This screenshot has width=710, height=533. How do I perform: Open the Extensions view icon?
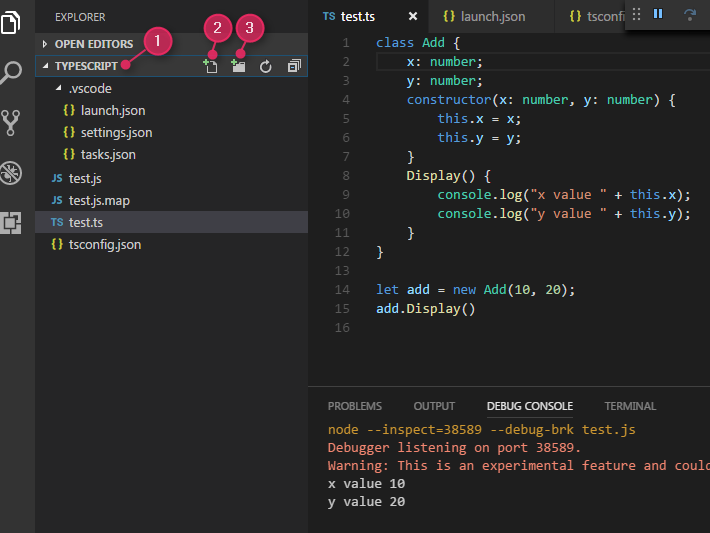coord(12,222)
